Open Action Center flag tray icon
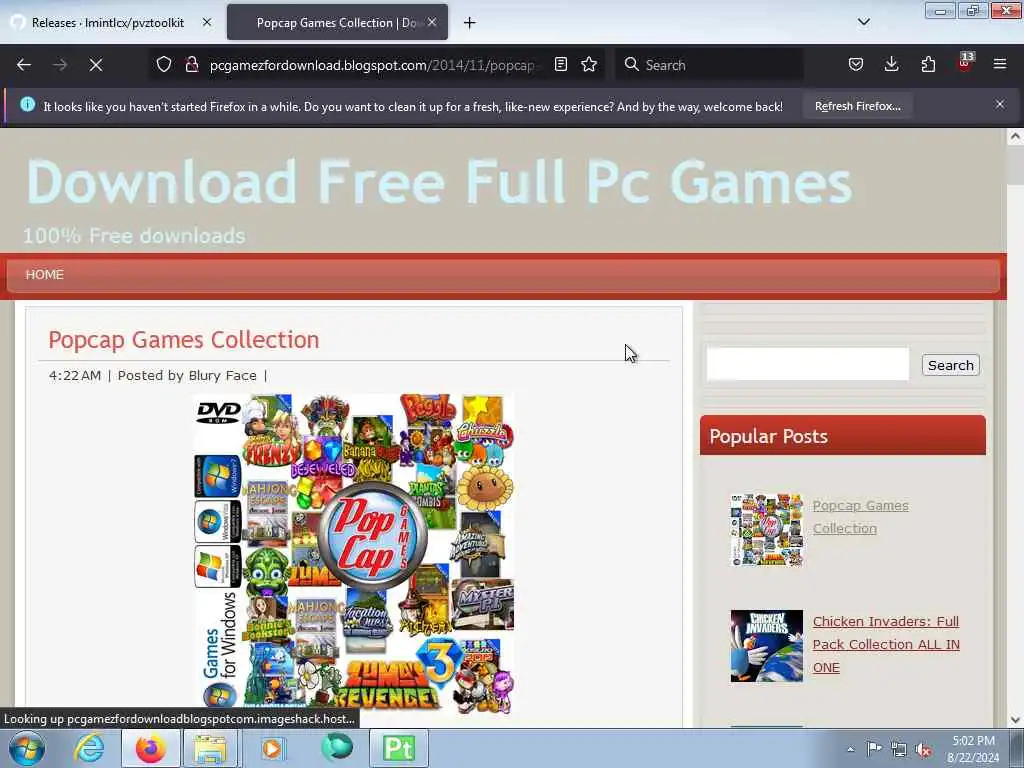The height and width of the screenshot is (768, 1024). tap(874, 749)
